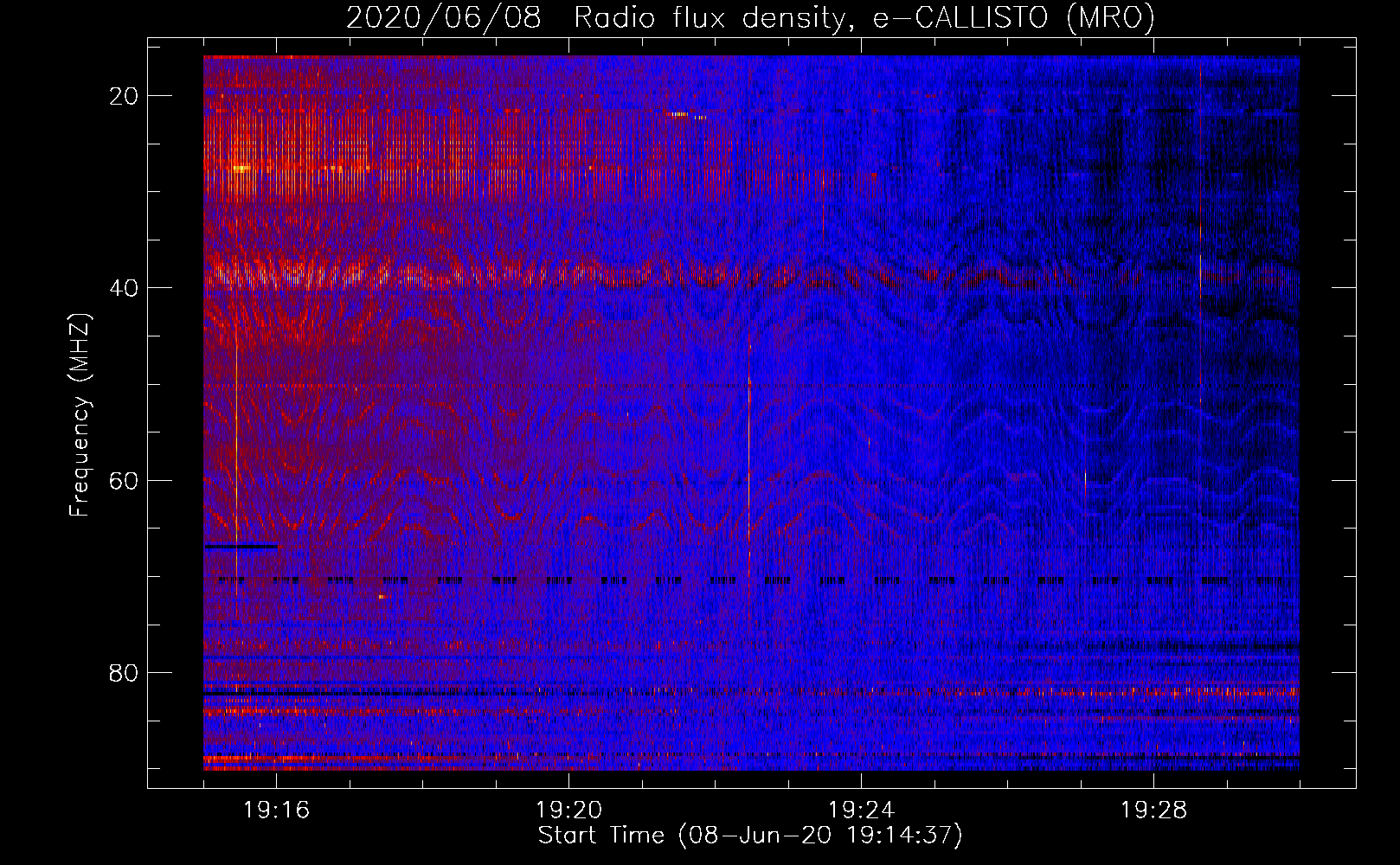The width and height of the screenshot is (1400, 865).
Task: Click the bright yellow spot near 28 MHz
Action: click(241, 168)
